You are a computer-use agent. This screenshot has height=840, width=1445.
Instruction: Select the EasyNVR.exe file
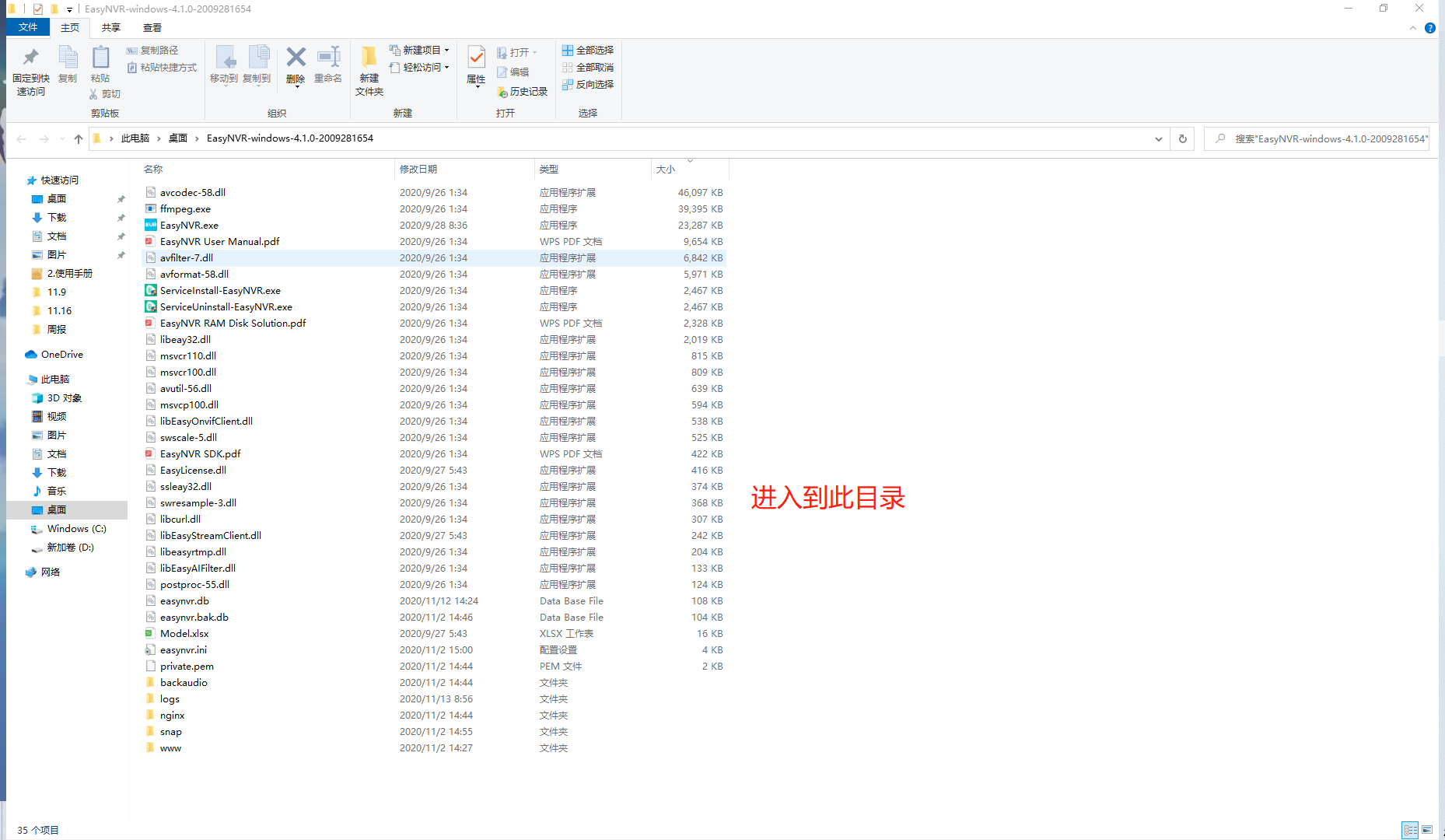coord(189,226)
